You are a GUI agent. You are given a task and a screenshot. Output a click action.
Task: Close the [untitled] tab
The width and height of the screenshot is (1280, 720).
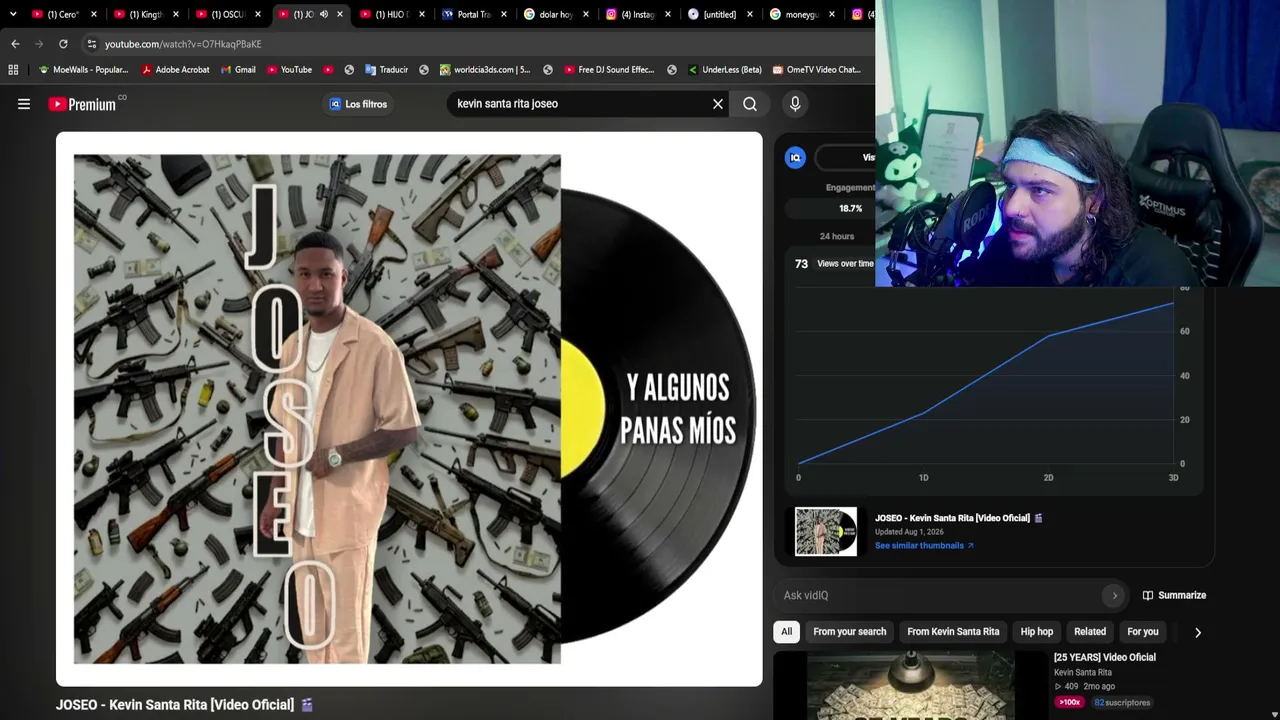click(x=750, y=14)
